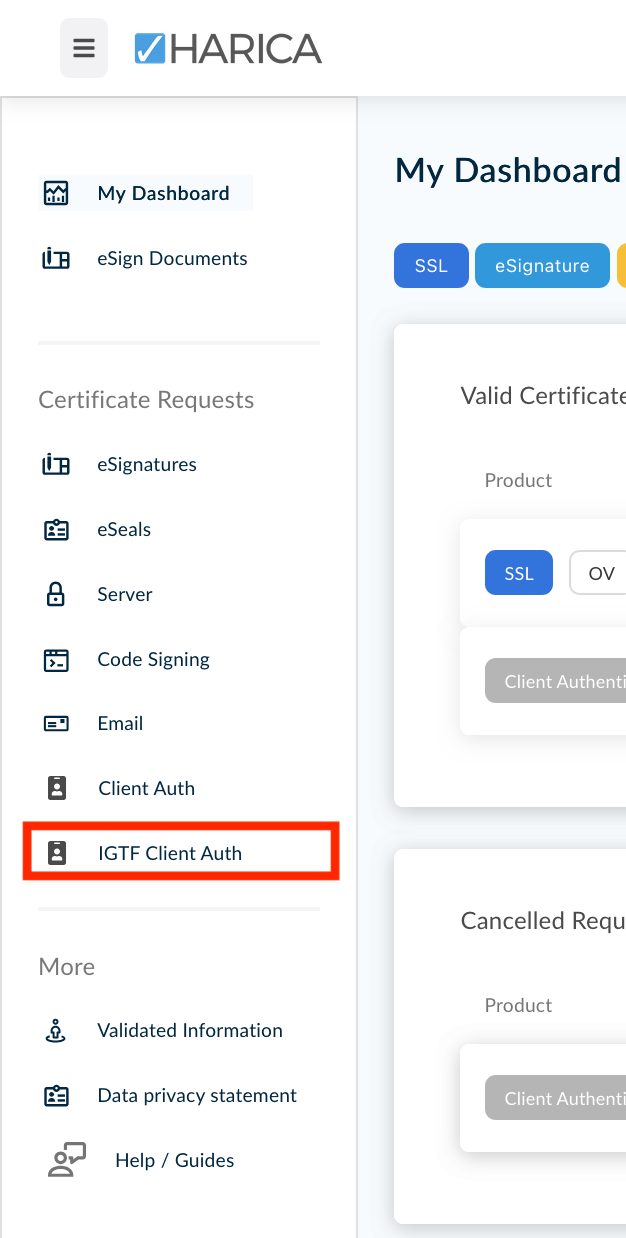Screen dimensions: 626x1238
Task: Click the My Dashboard chart icon
Action: (x=56, y=193)
